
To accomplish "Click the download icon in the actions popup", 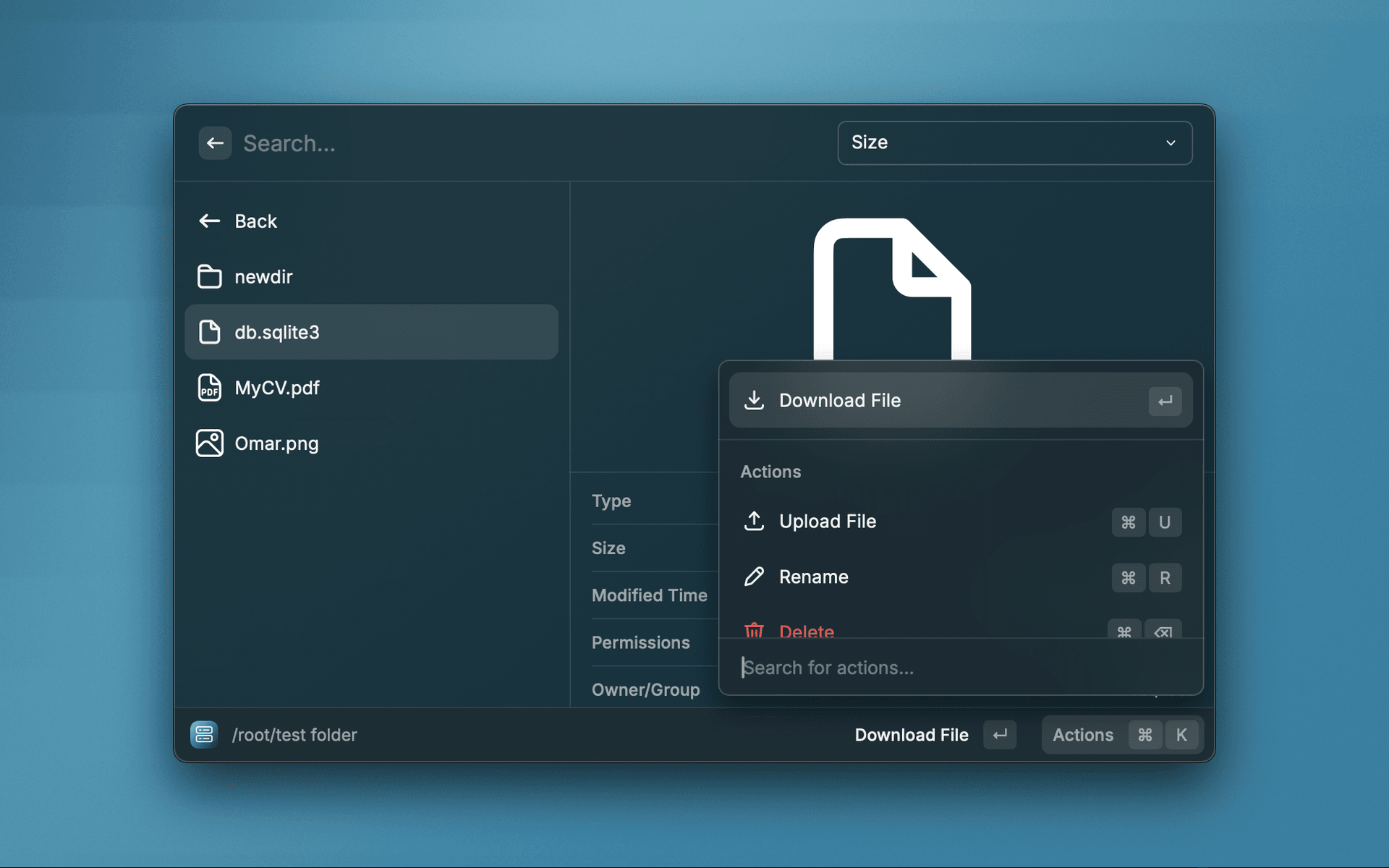I will coord(755,400).
